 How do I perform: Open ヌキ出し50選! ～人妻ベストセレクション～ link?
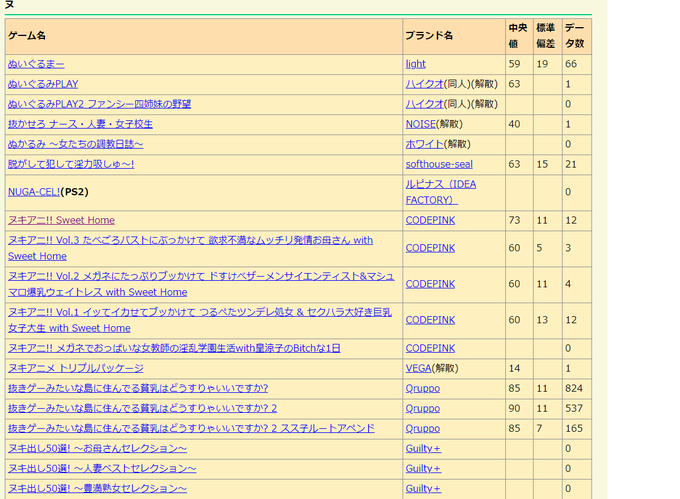(102, 469)
